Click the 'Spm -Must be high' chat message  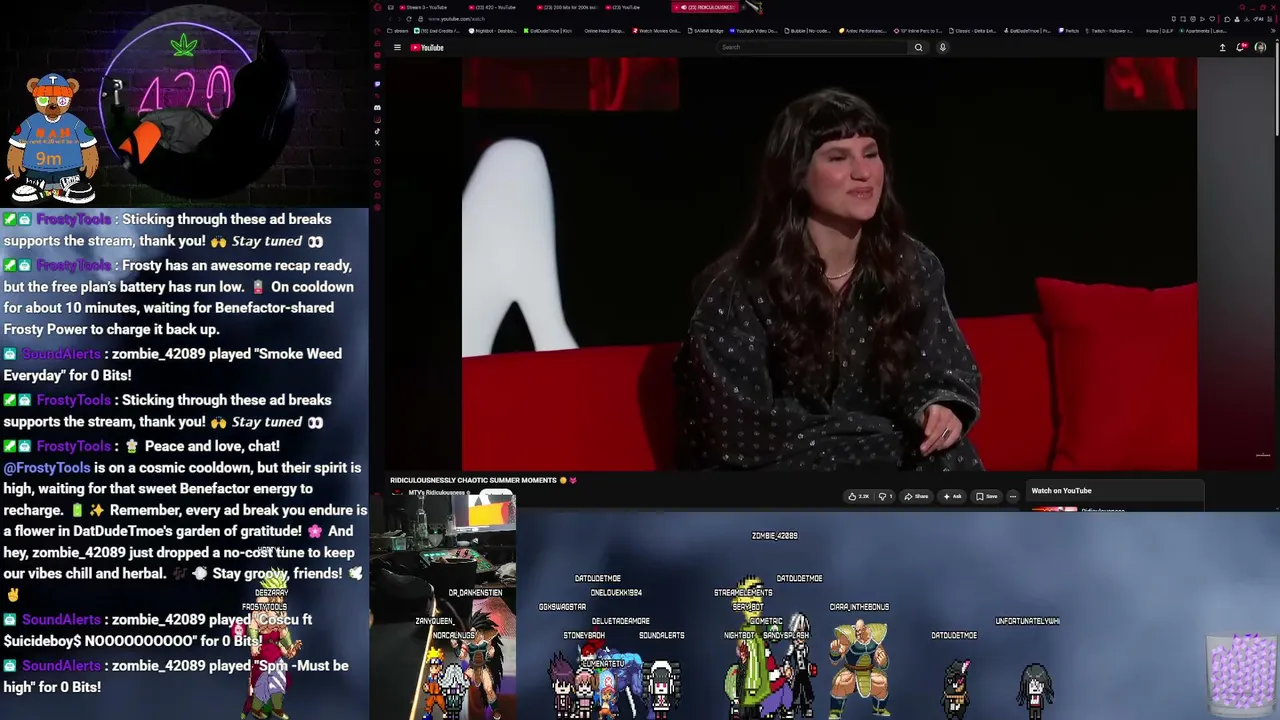coord(176,676)
